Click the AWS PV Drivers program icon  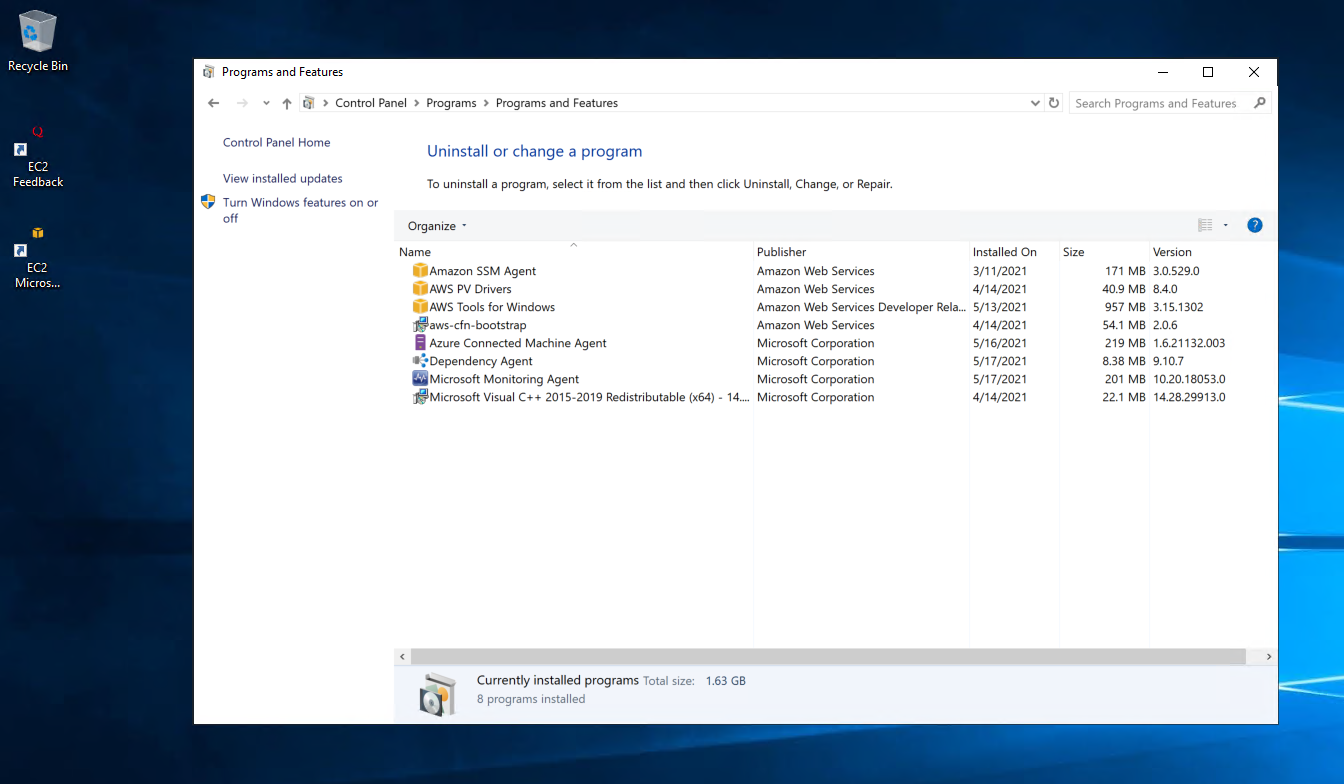(x=420, y=289)
